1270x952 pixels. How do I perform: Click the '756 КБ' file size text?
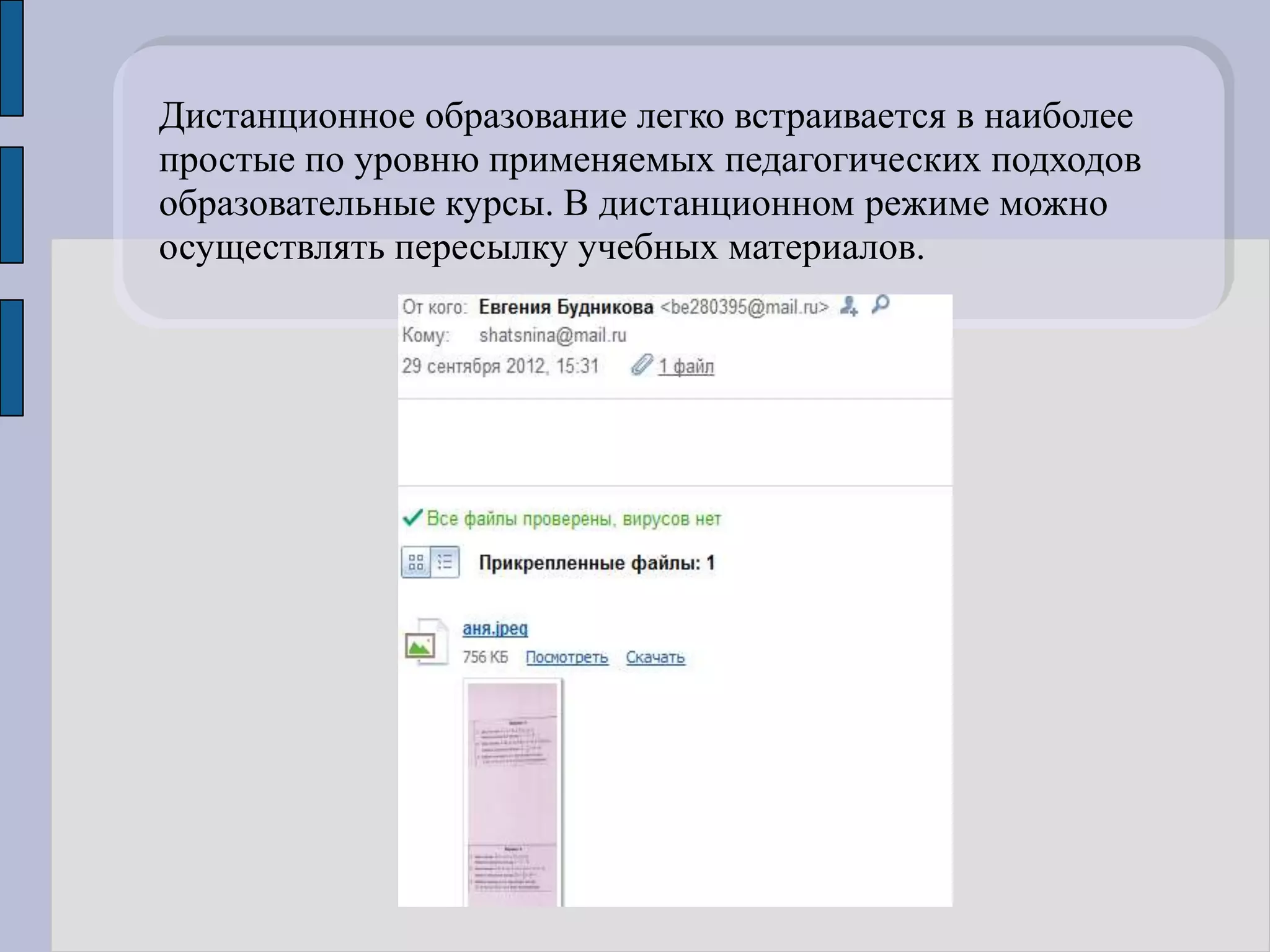point(485,657)
